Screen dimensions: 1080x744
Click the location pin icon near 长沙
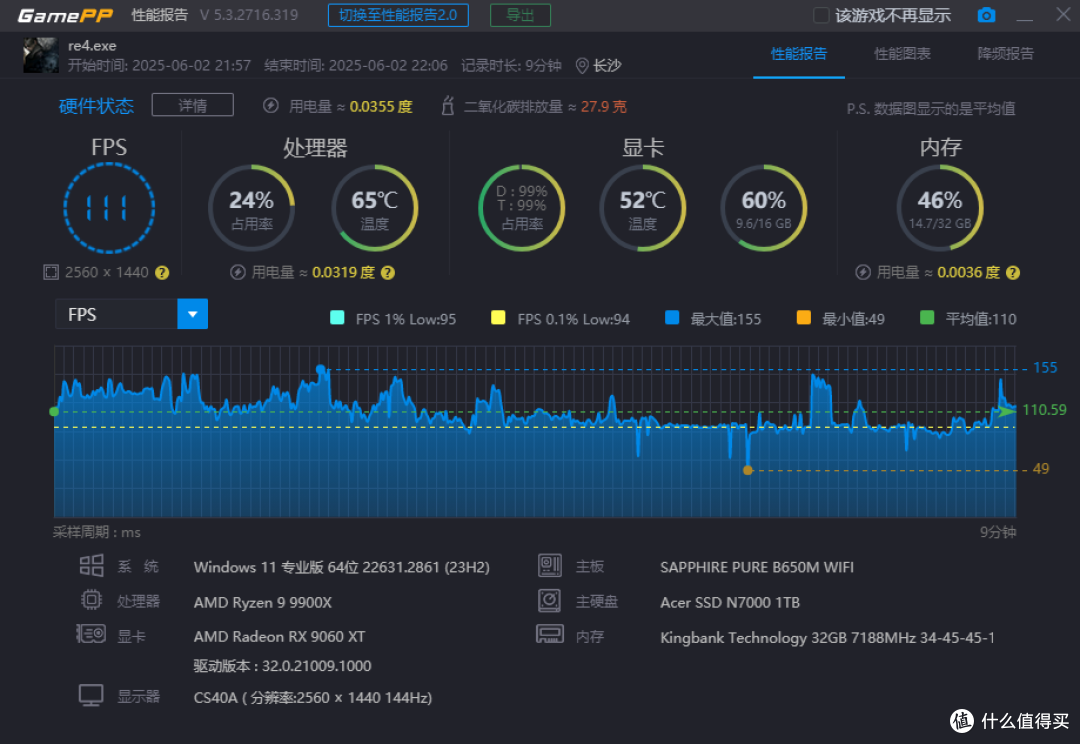pyautogui.click(x=582, y=65)
